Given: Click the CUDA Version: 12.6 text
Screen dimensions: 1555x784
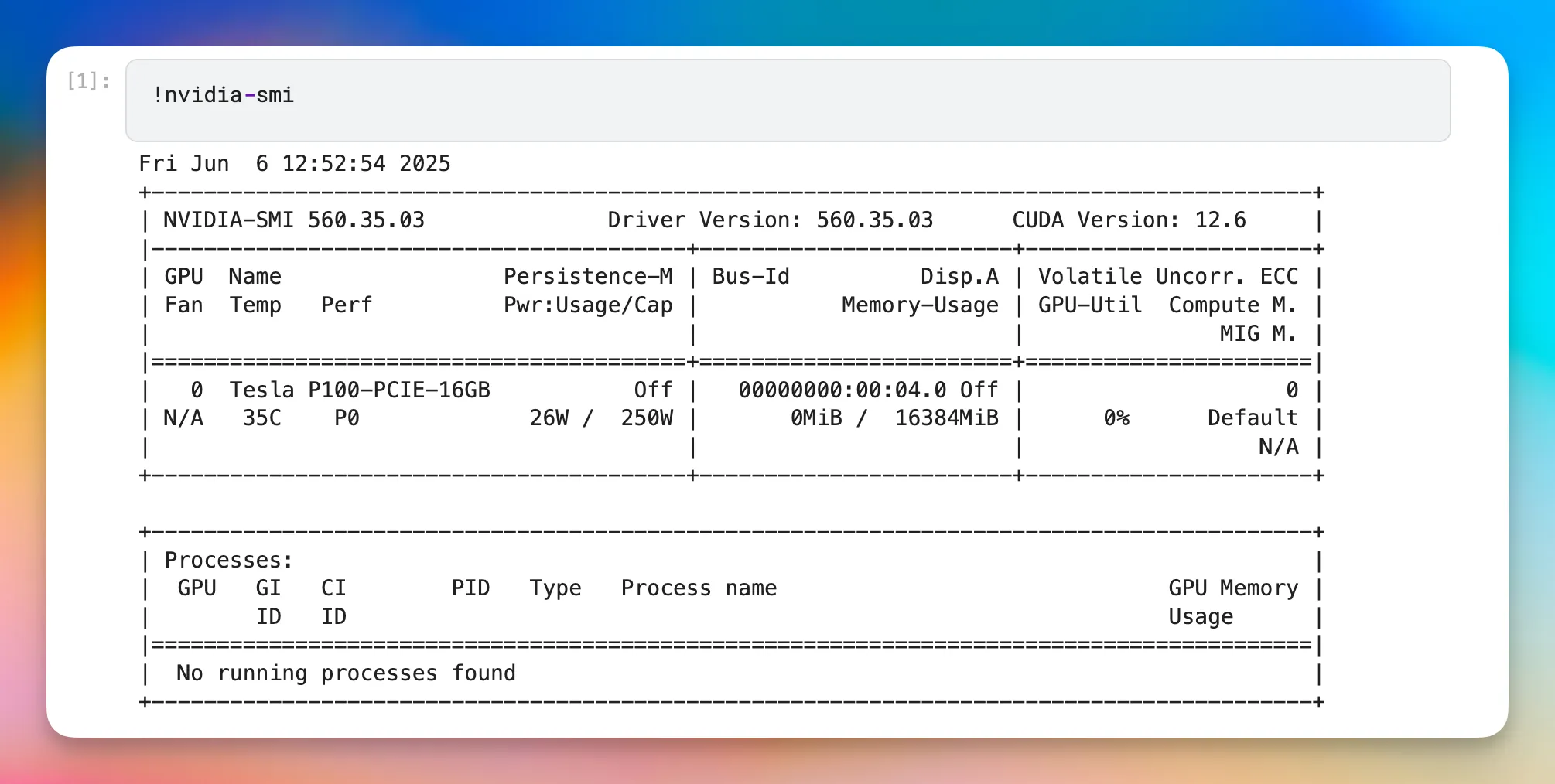Looking at the screenshot, I should 1129,220.
